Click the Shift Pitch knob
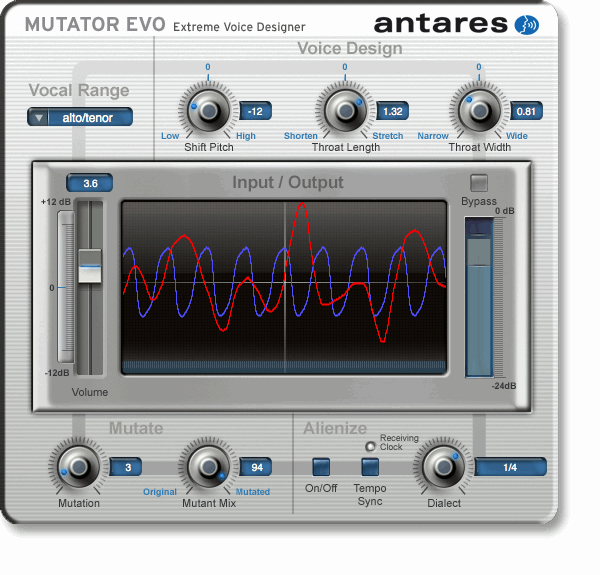Screen dimensions: 600x575 click(208, 111)
